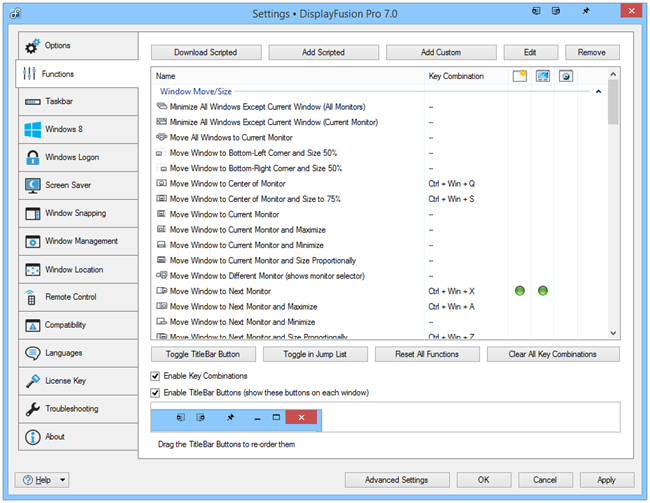The image size is (650, 503).
Task: Open the About tab
Action: (x=78, y=437)
